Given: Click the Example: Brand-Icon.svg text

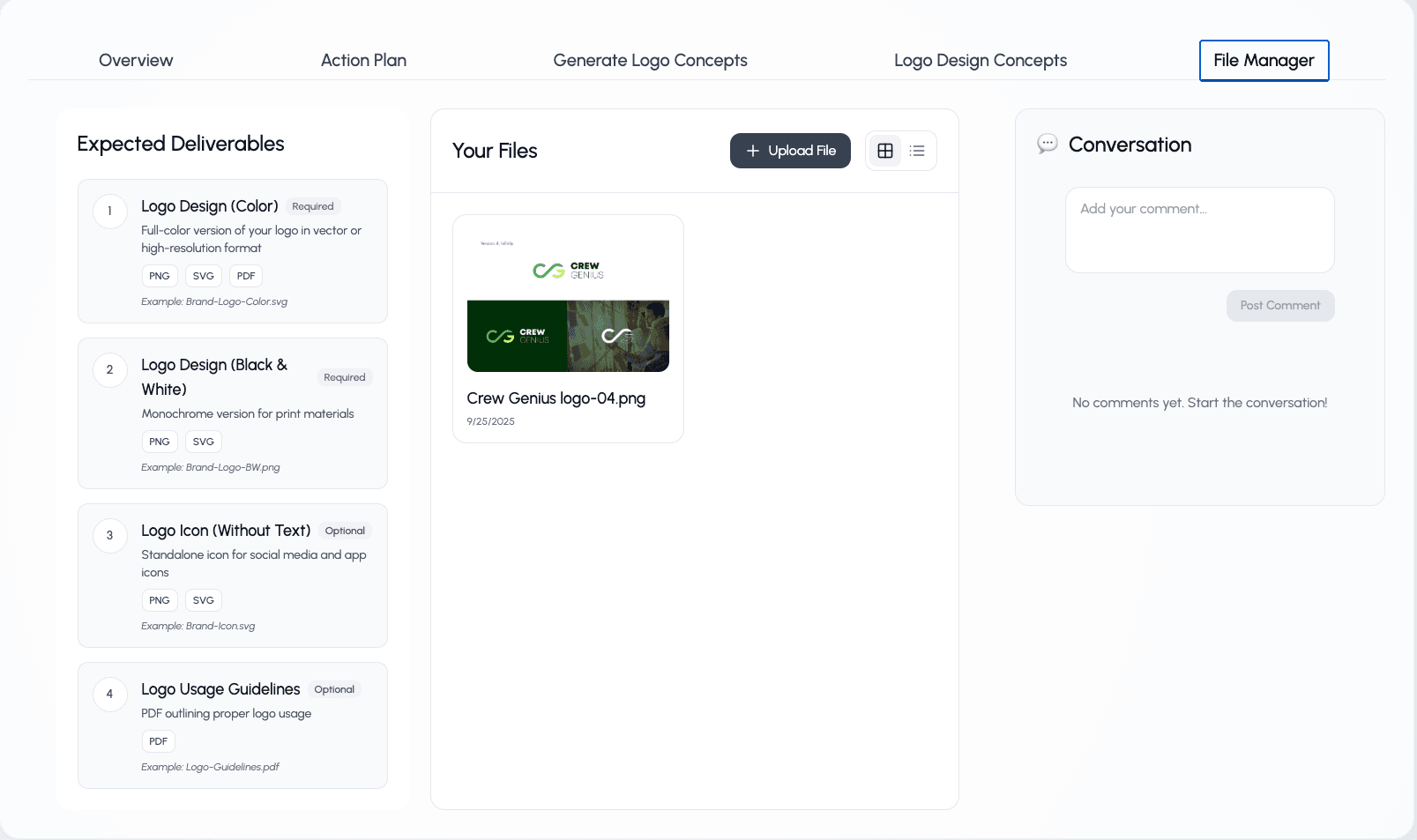Looking at the screenshot, I should click(x=198, y=626).
